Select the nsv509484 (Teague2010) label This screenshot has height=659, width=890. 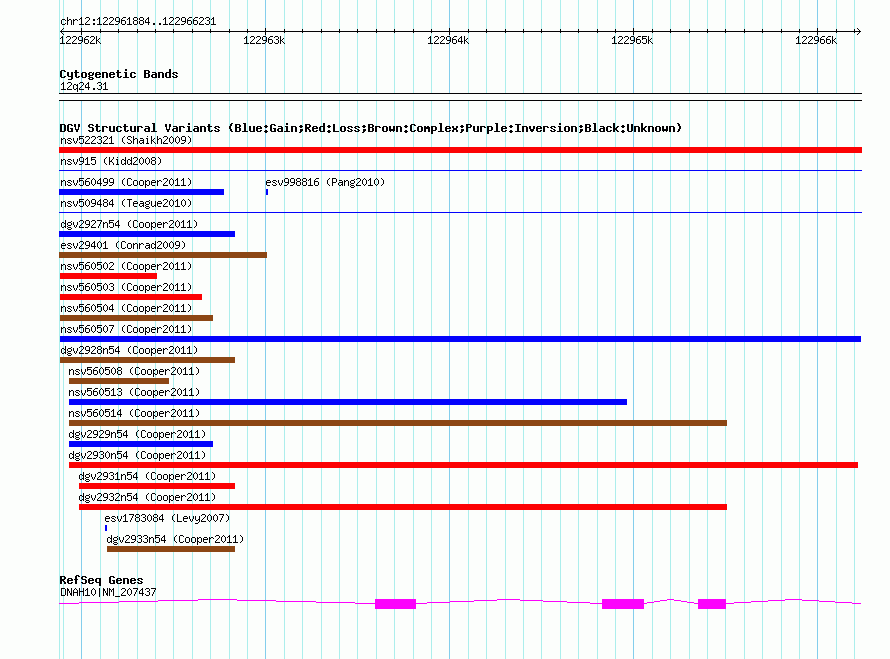coord(126,203)
